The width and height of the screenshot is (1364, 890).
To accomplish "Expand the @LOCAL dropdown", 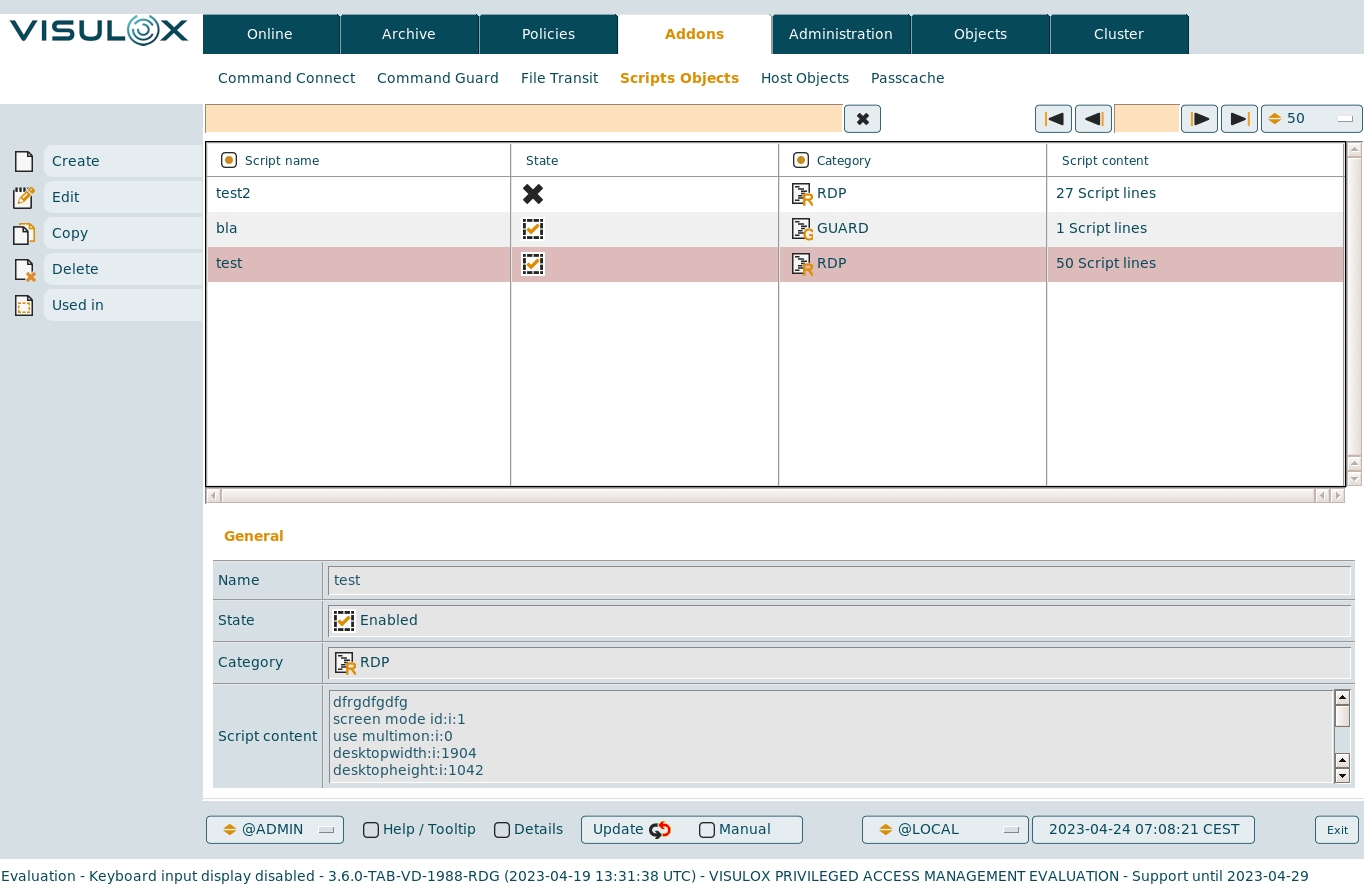I will [x=944, y=830].
